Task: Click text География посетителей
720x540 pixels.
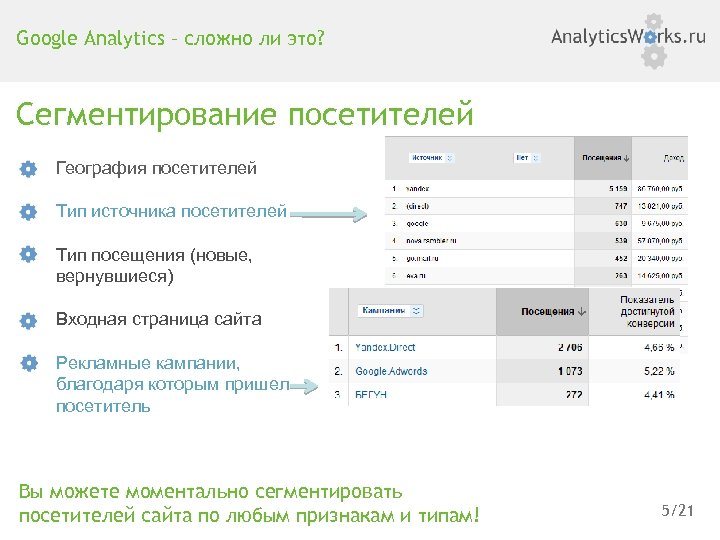Action: point(156,169)
